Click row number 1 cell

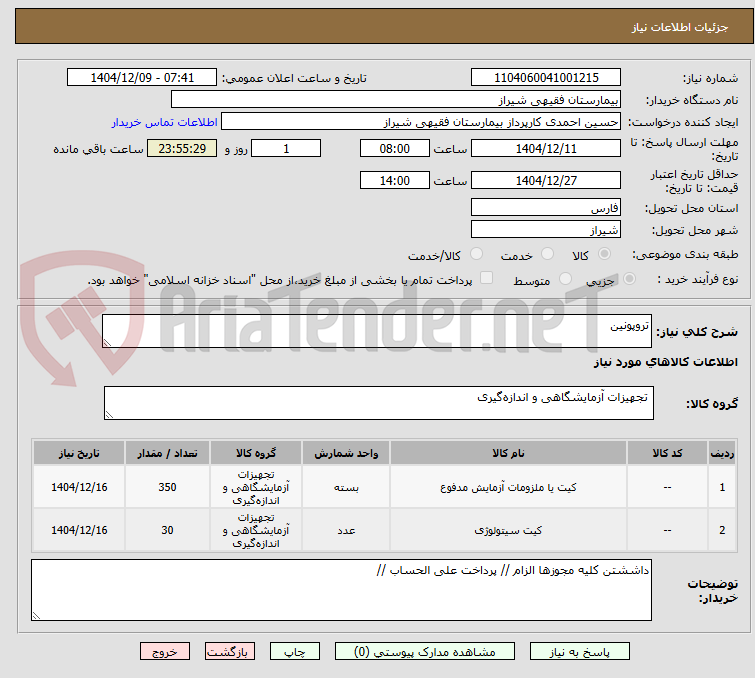[x=722, y=487]
